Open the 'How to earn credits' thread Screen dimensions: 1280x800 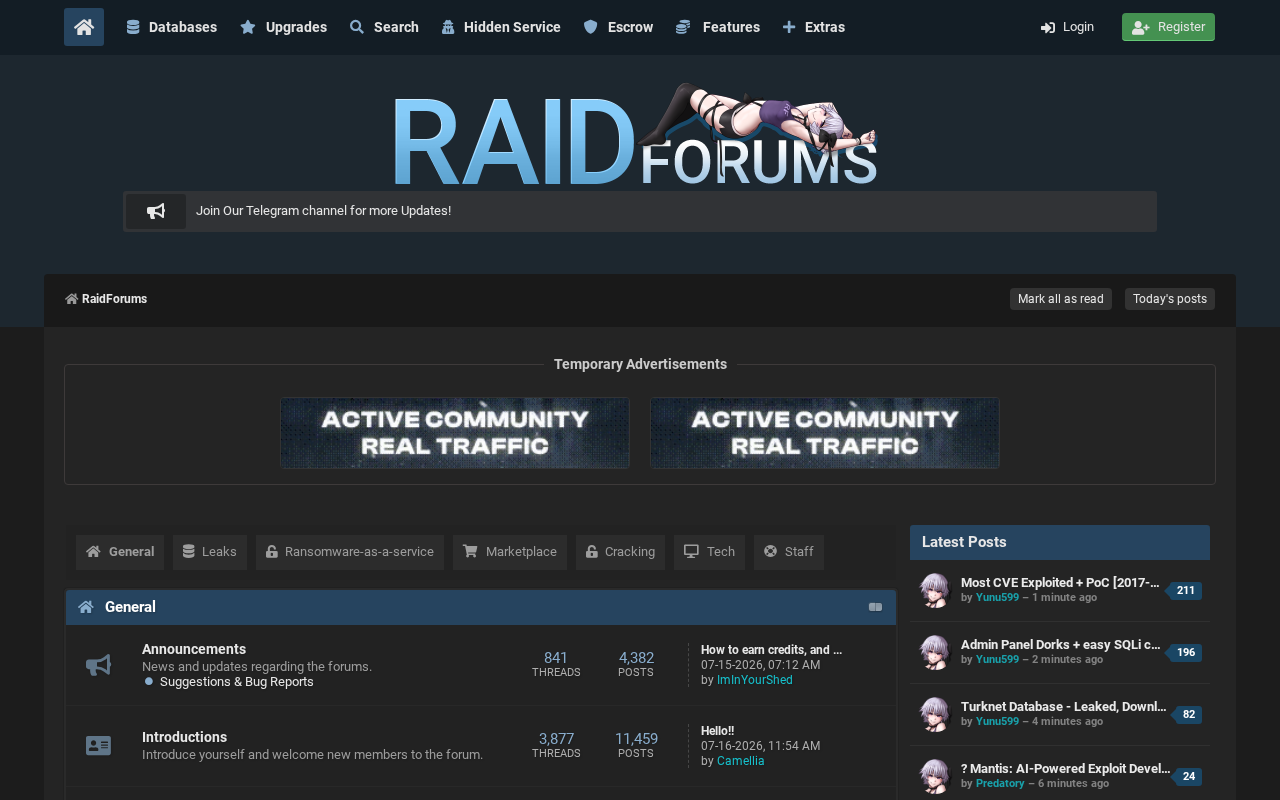[x=771, y=650]
